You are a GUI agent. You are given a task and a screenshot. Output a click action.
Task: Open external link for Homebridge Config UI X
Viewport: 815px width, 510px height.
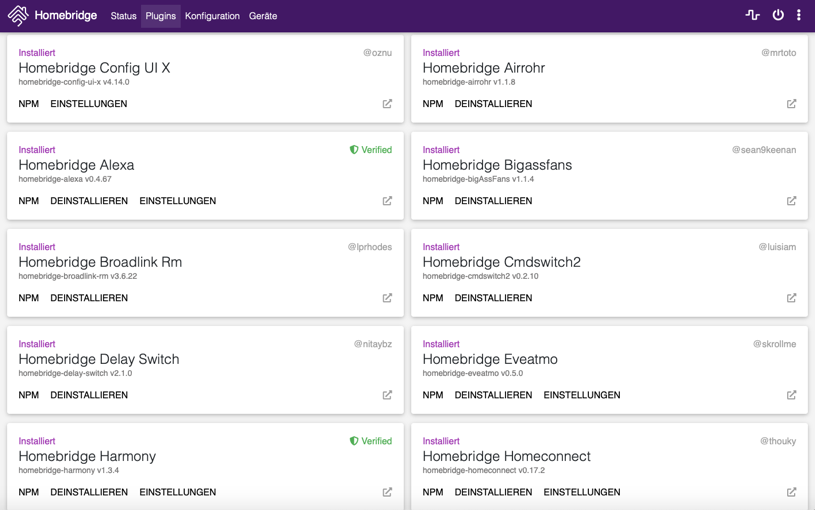click(387, 104)
